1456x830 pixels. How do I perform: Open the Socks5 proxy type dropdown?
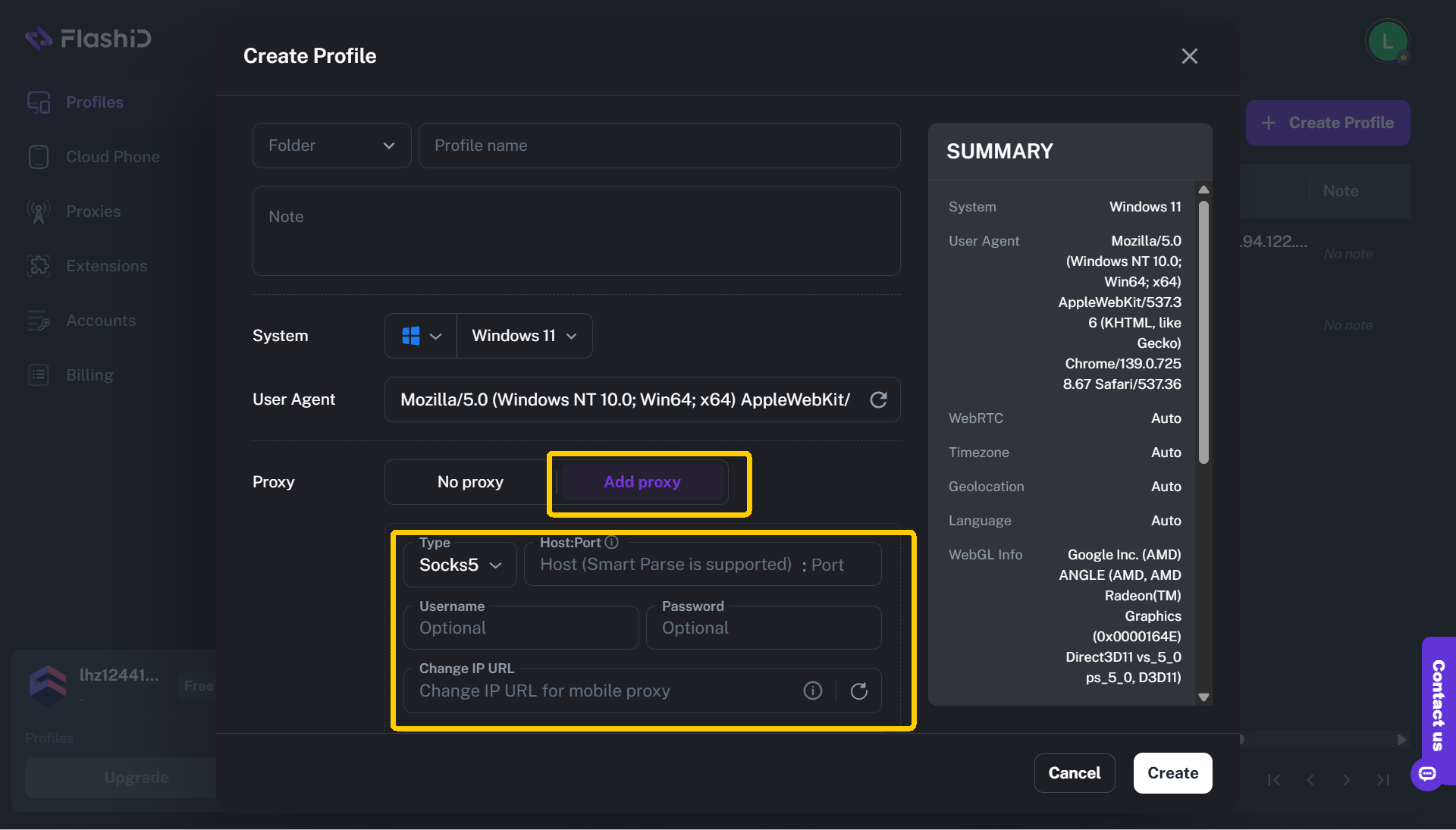(460, 565)
